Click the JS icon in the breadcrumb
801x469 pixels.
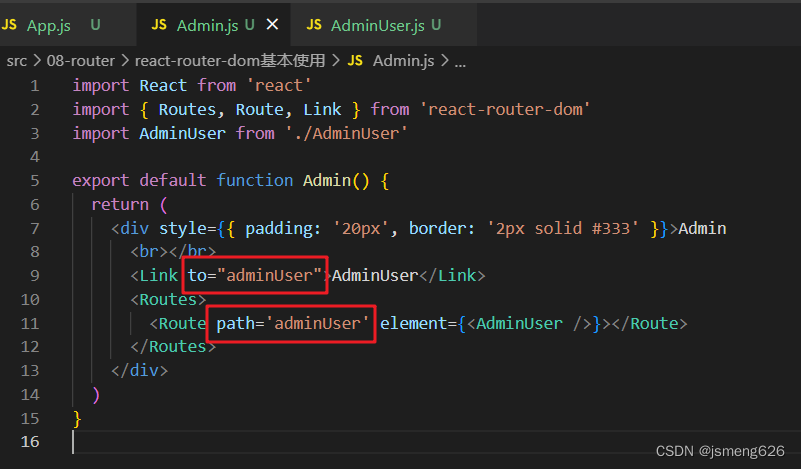[355, 61]
